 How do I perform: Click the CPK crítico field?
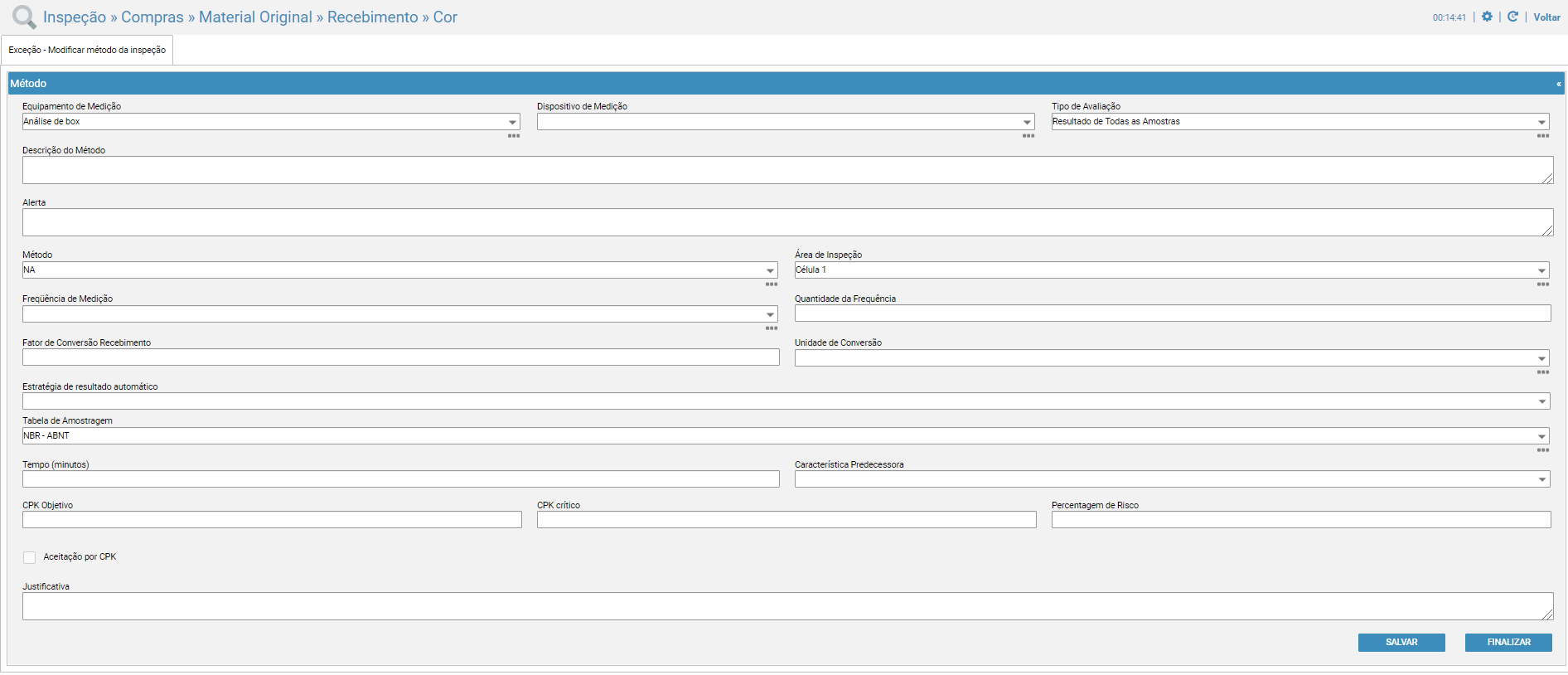pyautogui.click(x=786, y=520)
